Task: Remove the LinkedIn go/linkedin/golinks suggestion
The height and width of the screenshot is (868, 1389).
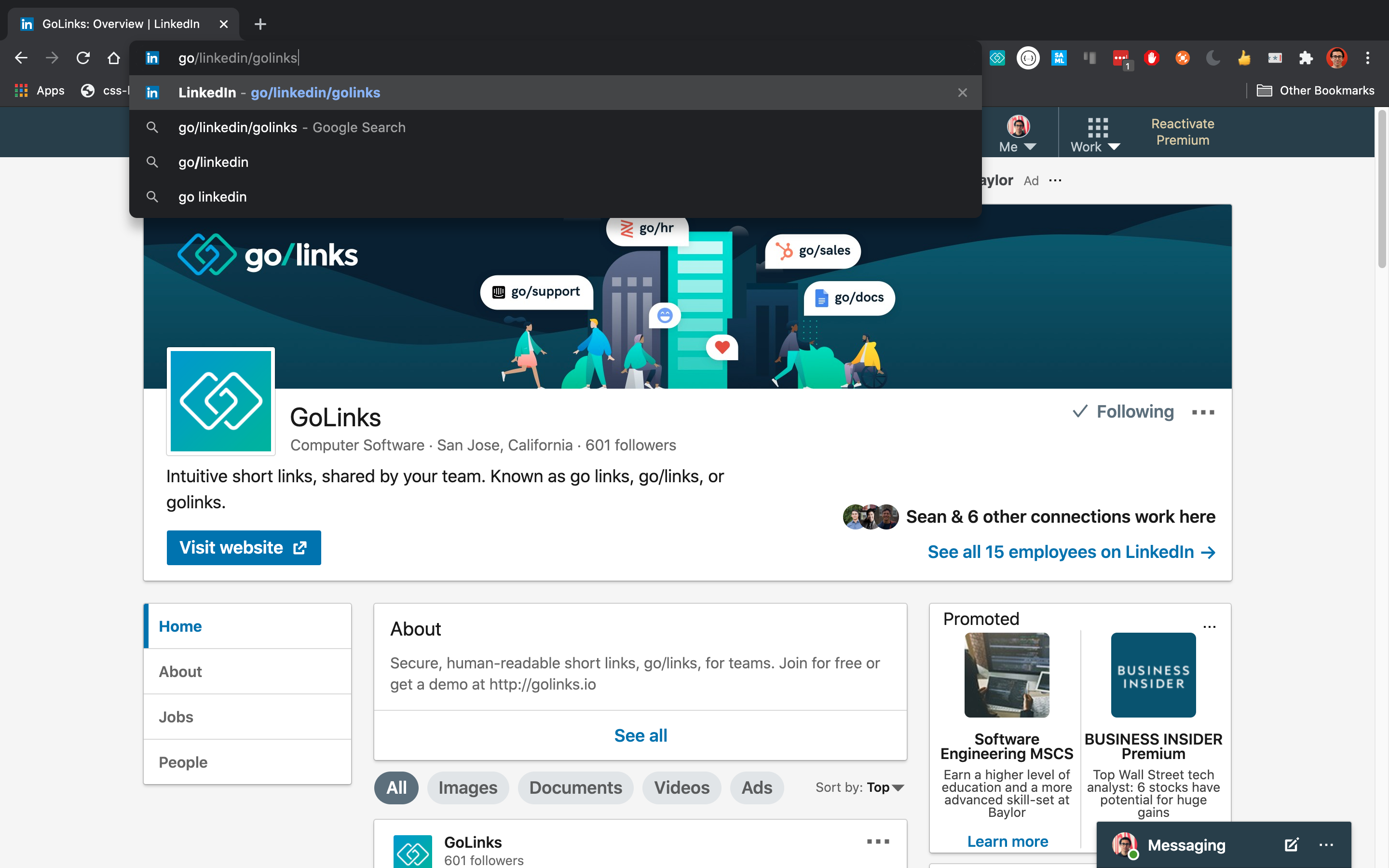Action: 963,93
